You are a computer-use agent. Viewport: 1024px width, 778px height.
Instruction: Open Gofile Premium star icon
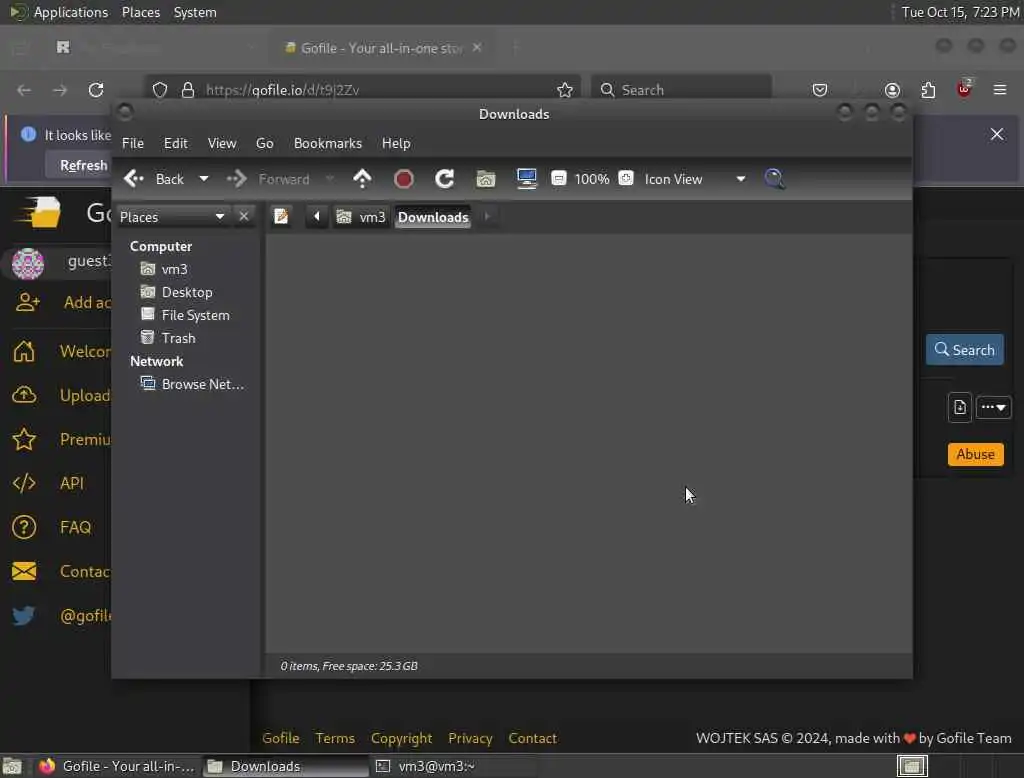[24, 440]
